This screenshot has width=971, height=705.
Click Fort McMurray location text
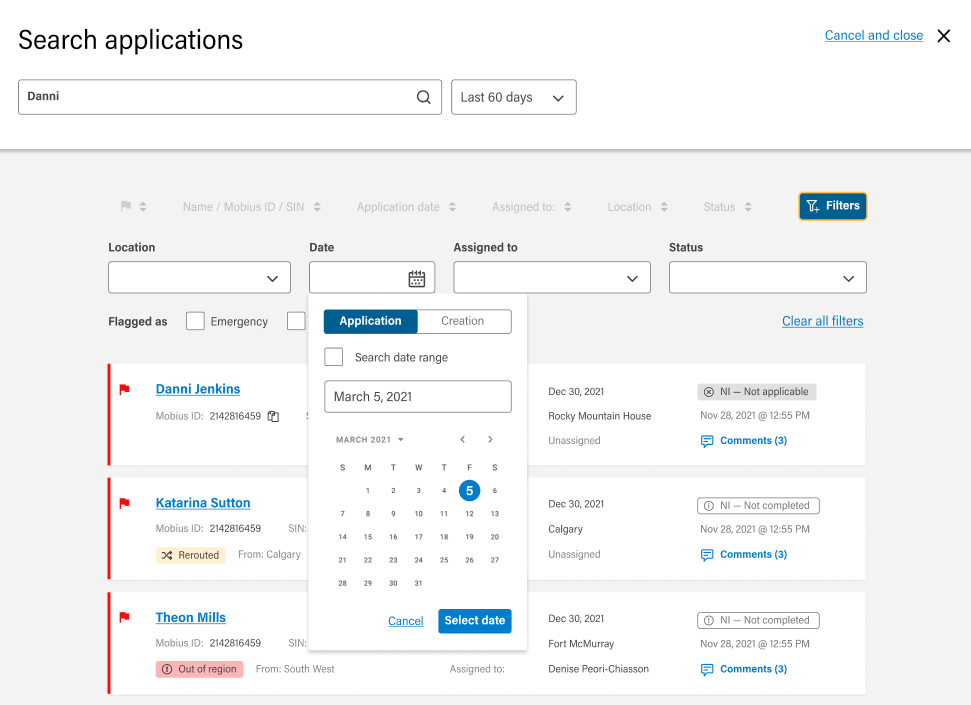(x=581, y=644)
